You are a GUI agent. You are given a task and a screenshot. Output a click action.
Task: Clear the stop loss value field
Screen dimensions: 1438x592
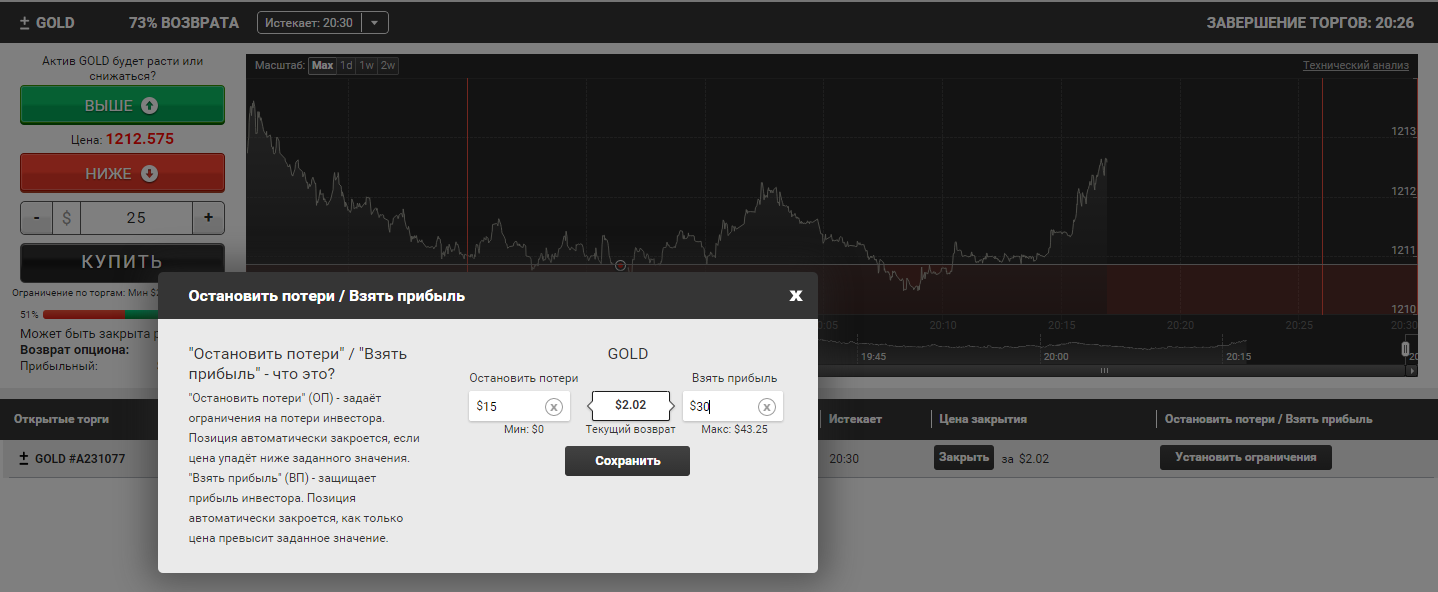click(x=553, y=407)
